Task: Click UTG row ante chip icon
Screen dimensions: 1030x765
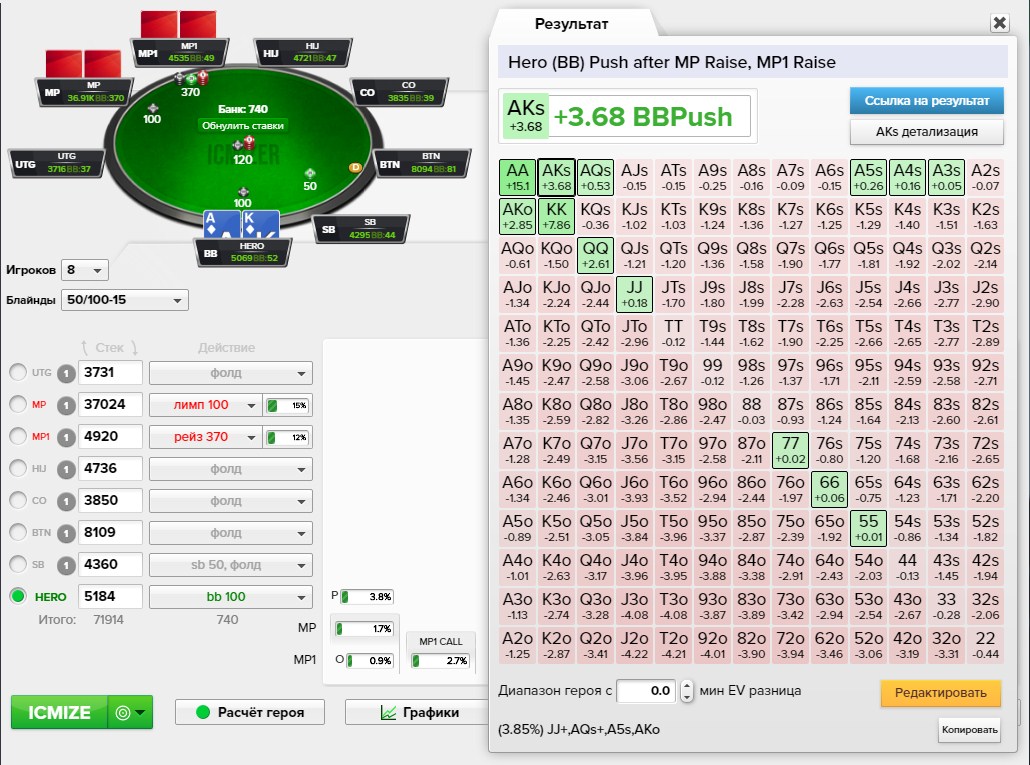Action: (x=66, y=374)
